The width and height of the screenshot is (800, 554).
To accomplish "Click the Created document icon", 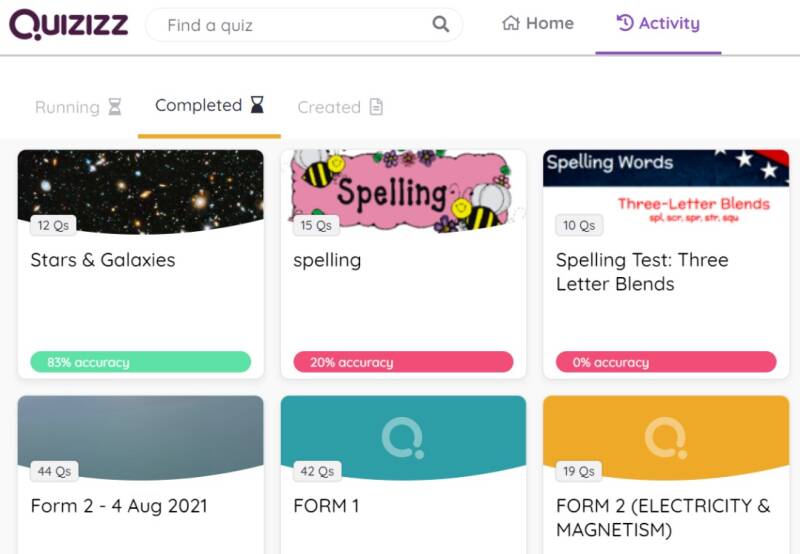I will pos(376,107).
